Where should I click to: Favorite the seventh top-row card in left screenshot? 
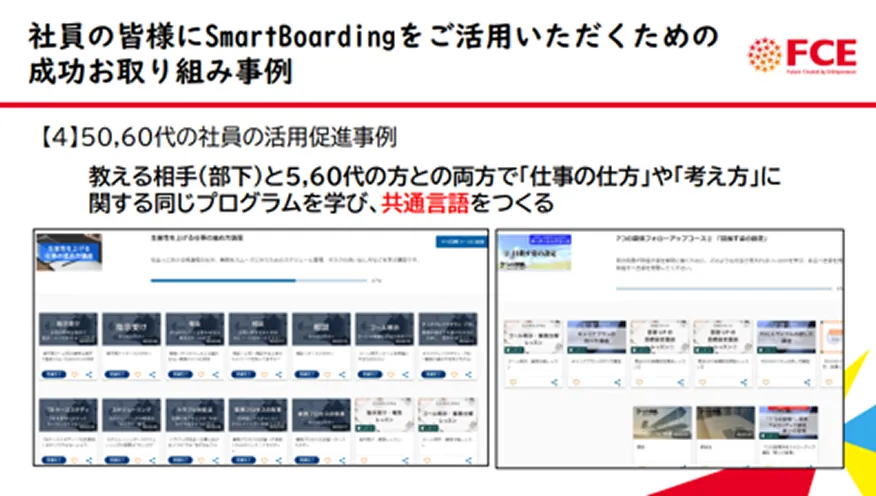[453, 375]
